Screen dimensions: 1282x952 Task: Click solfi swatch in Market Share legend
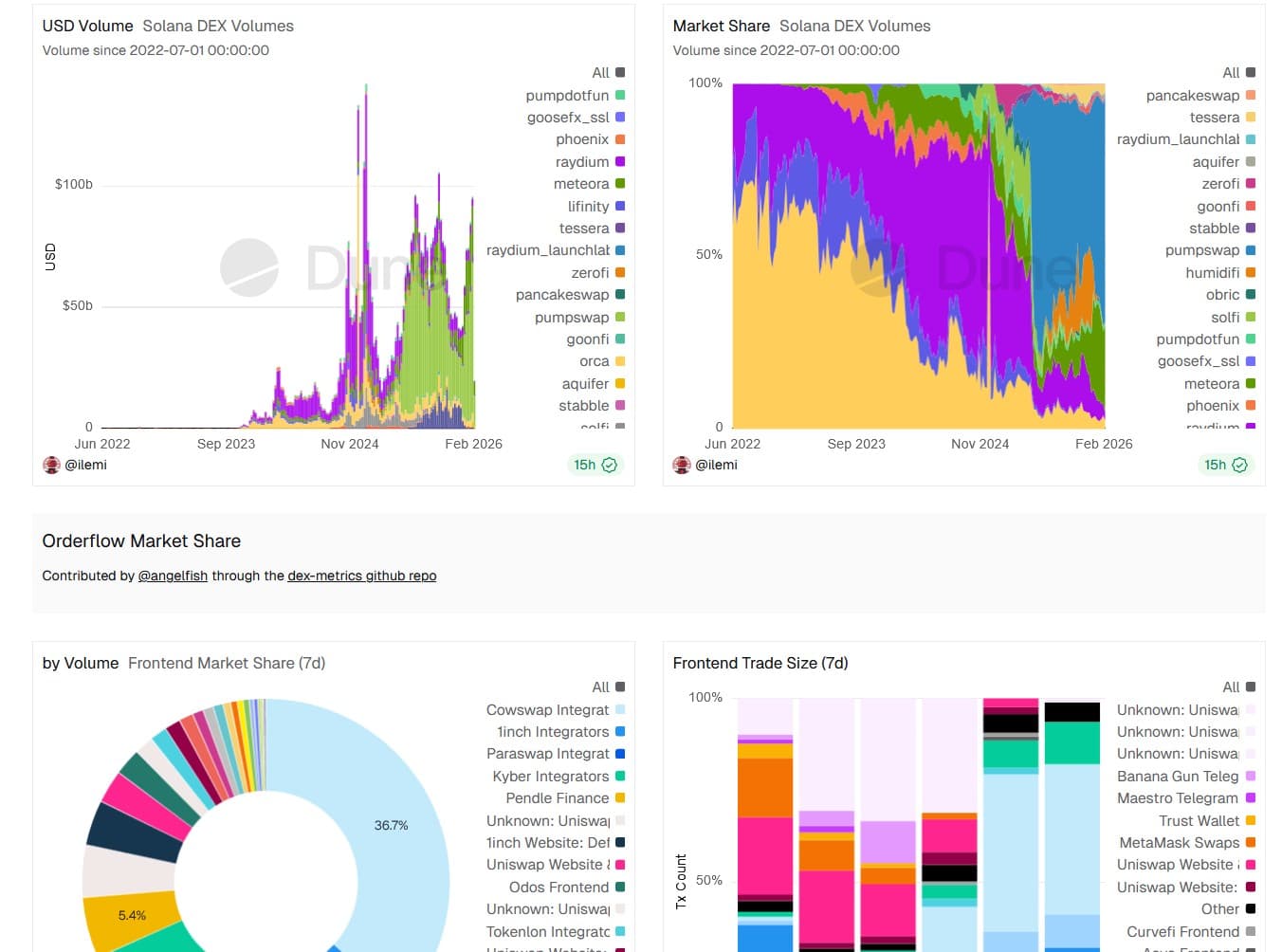[x=1251, y=317]
